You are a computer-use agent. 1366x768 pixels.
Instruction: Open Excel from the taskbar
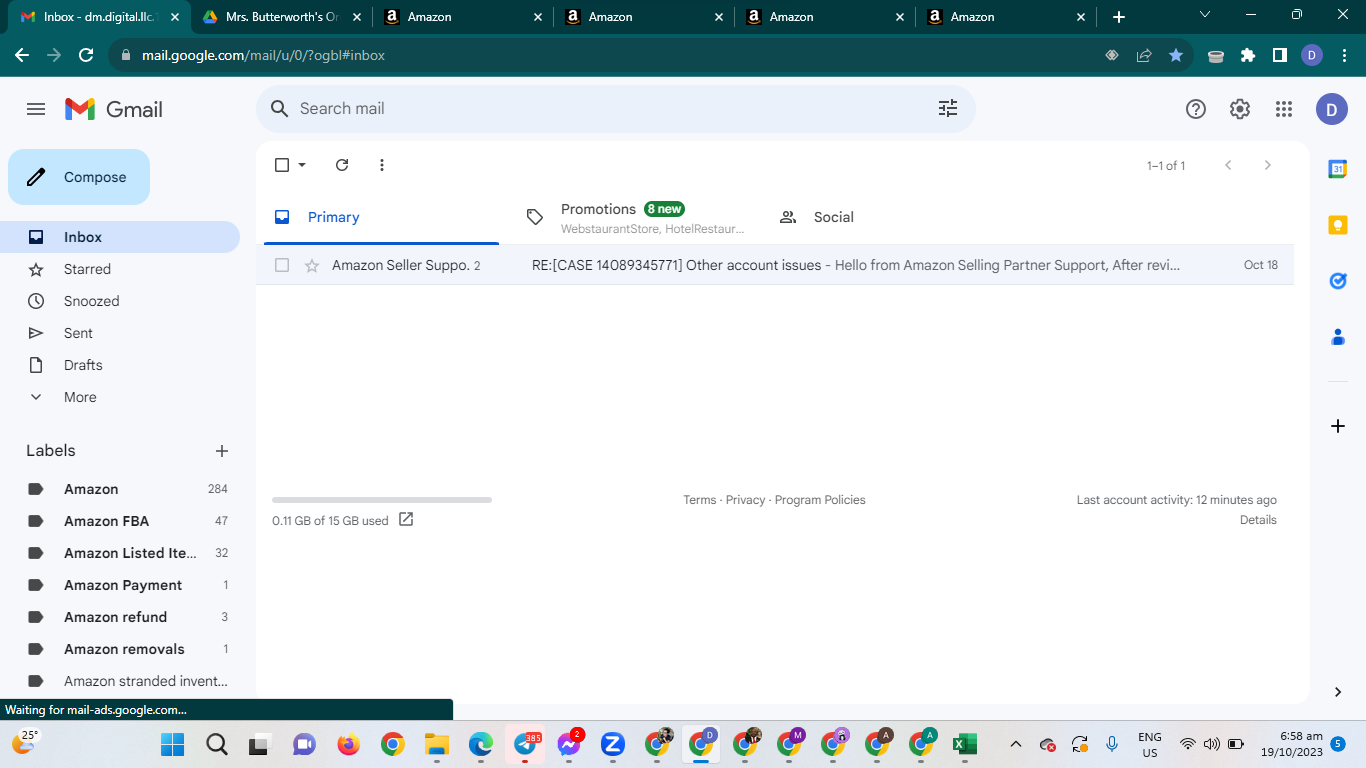(x=964, y=744)
